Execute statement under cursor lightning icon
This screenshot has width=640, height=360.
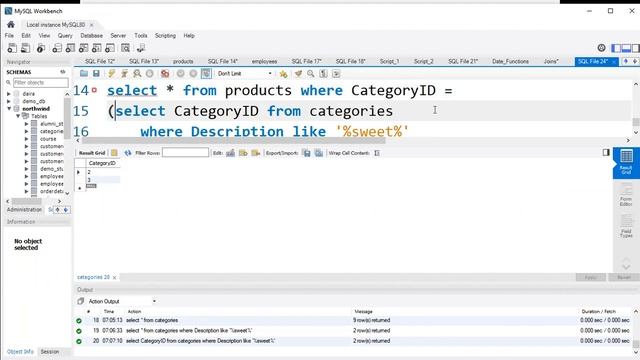[124, 73]
